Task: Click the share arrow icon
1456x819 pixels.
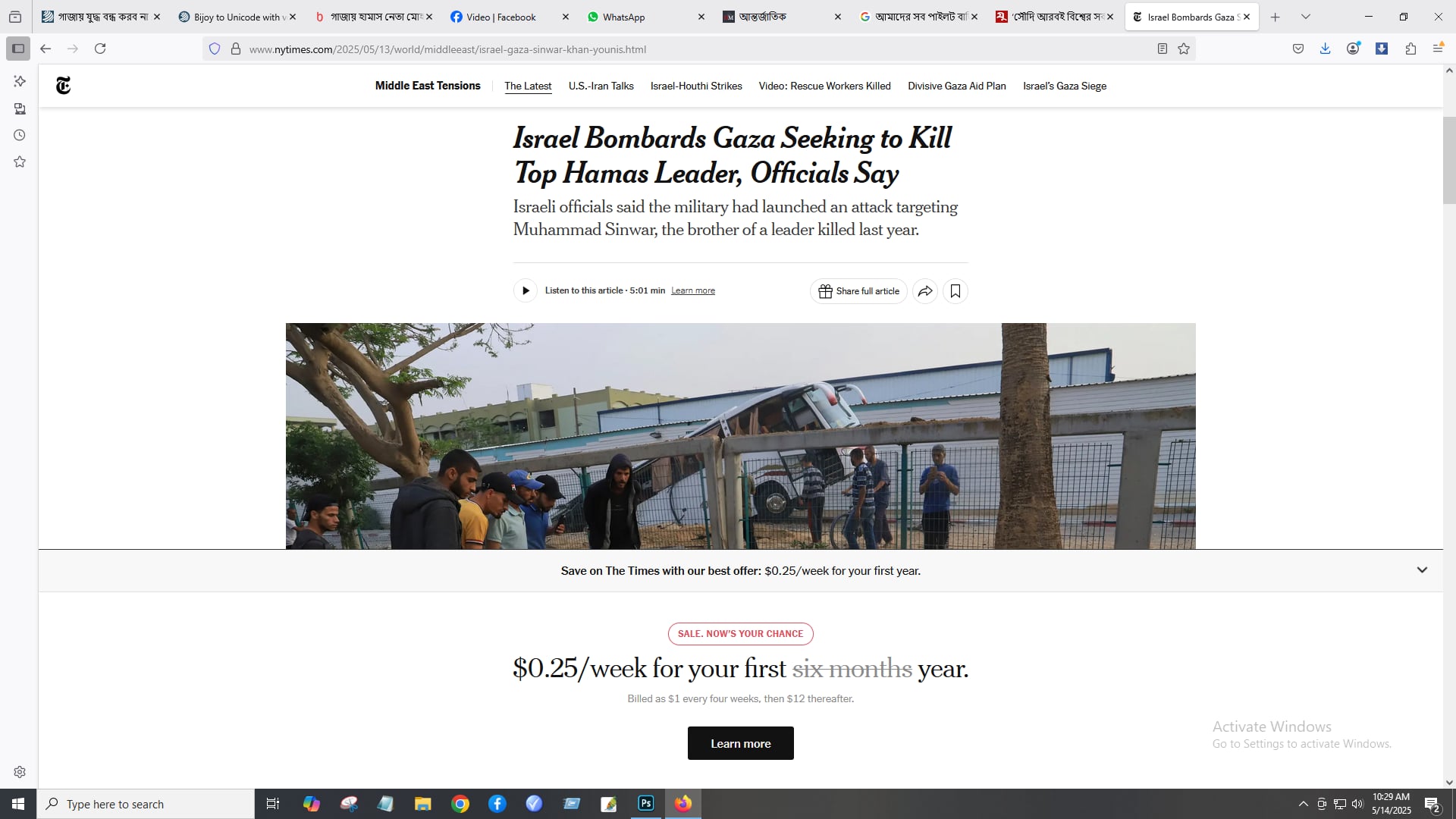Action: click(x=925, y=291)
